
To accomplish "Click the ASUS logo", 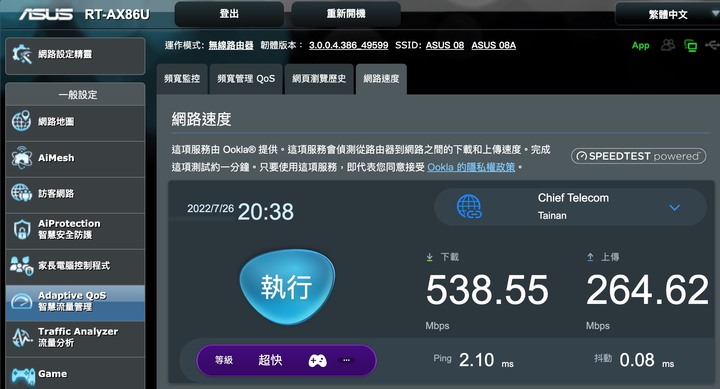I will [45, 14].
